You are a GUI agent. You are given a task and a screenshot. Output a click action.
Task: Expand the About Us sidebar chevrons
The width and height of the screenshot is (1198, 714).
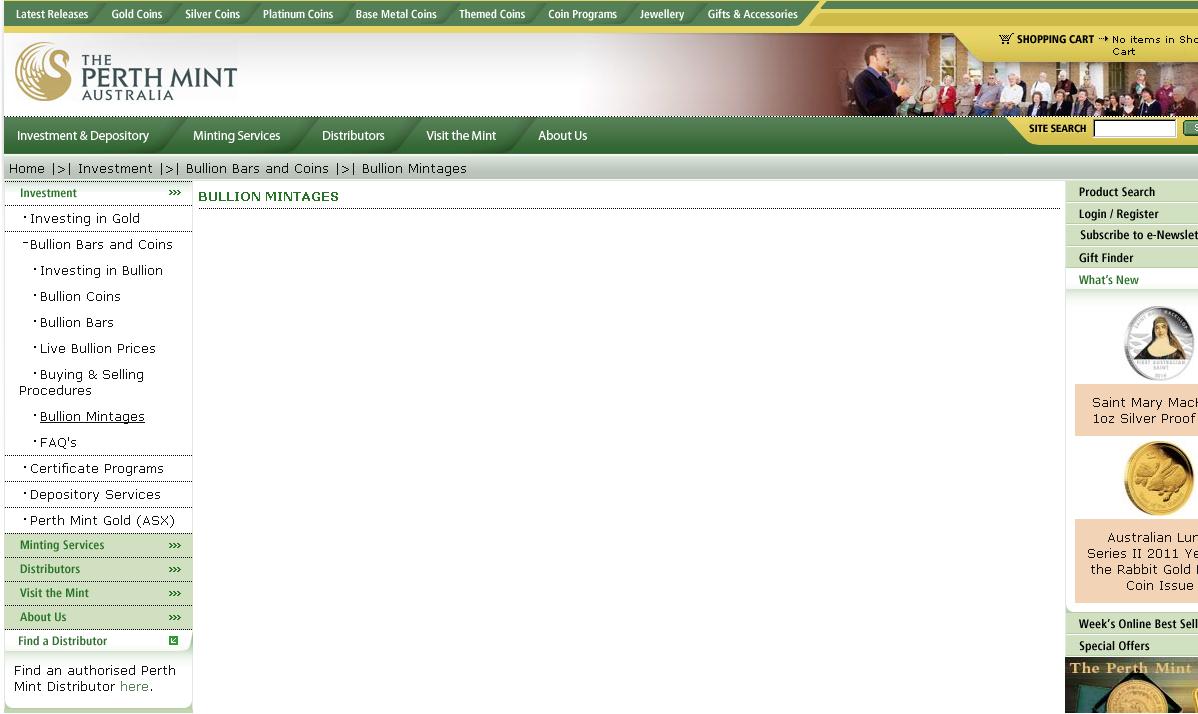pyautogui.click(x=175, y=618)
